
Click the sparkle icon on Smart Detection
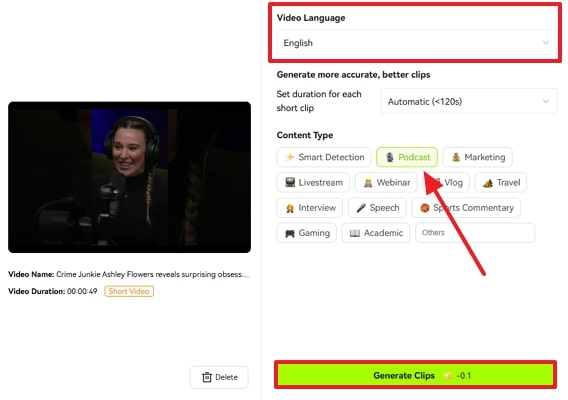[289, 157]
